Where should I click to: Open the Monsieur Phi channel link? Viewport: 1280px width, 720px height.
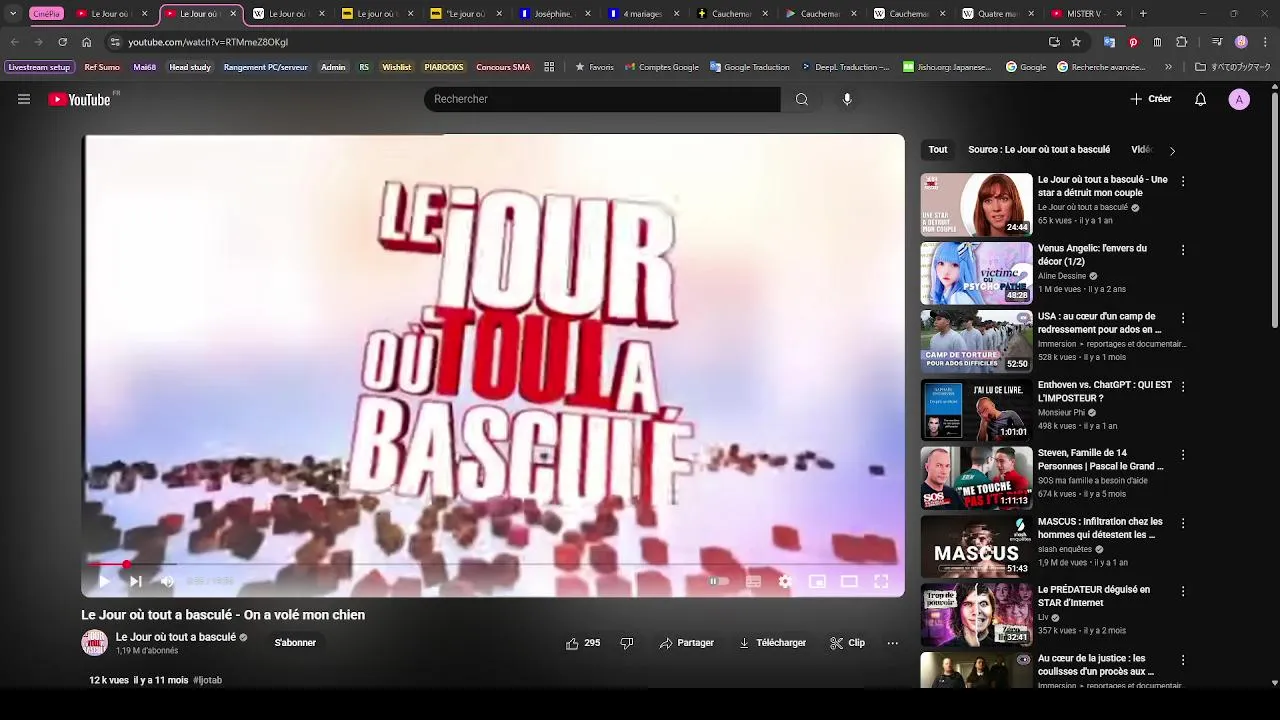tap(1061, 412)
